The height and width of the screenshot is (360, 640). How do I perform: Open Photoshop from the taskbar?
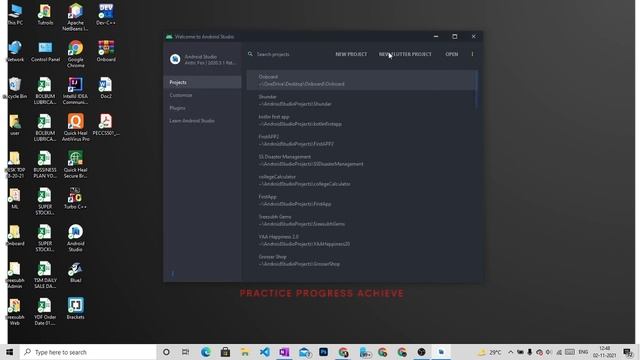click(324, 352)
